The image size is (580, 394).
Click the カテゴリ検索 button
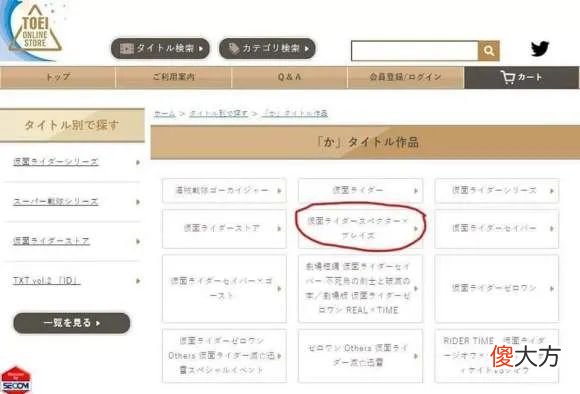click(x=267, y=48)
